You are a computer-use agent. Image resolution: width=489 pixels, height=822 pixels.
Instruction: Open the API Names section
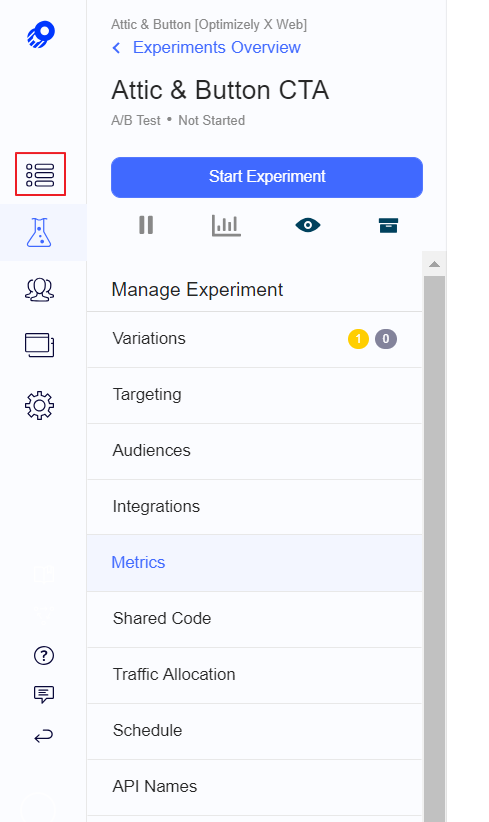point(254,787)
